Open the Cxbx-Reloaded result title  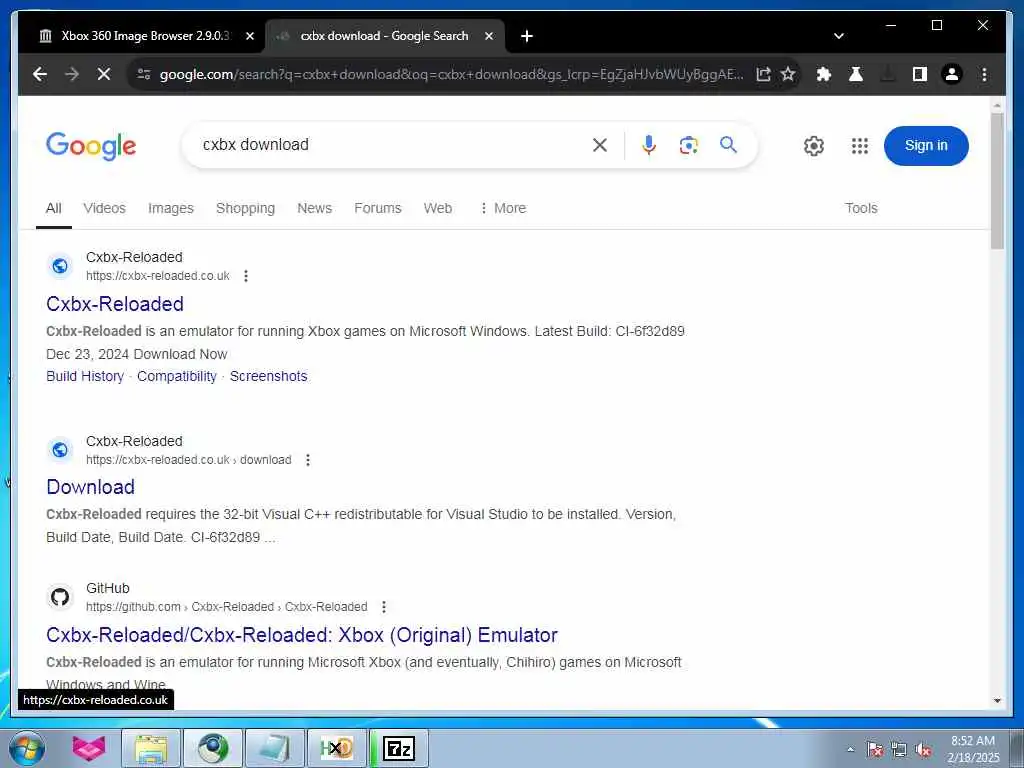click(x=115, y=304)
